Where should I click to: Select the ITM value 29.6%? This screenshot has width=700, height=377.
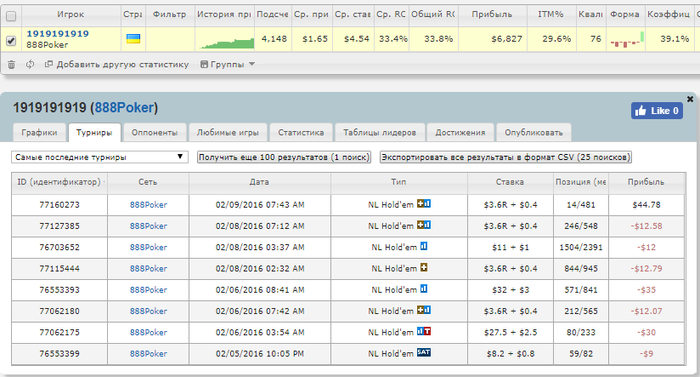pos(556,39)
